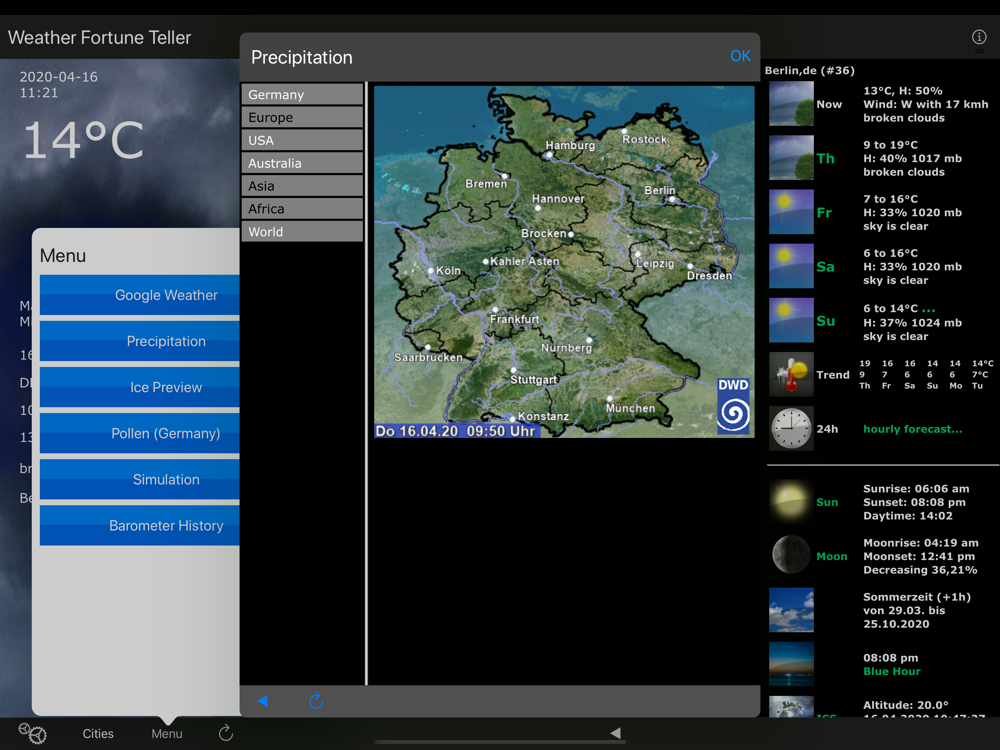
Task: Tap Cities in the bottom bar
Action: click(x=98, y=733)
